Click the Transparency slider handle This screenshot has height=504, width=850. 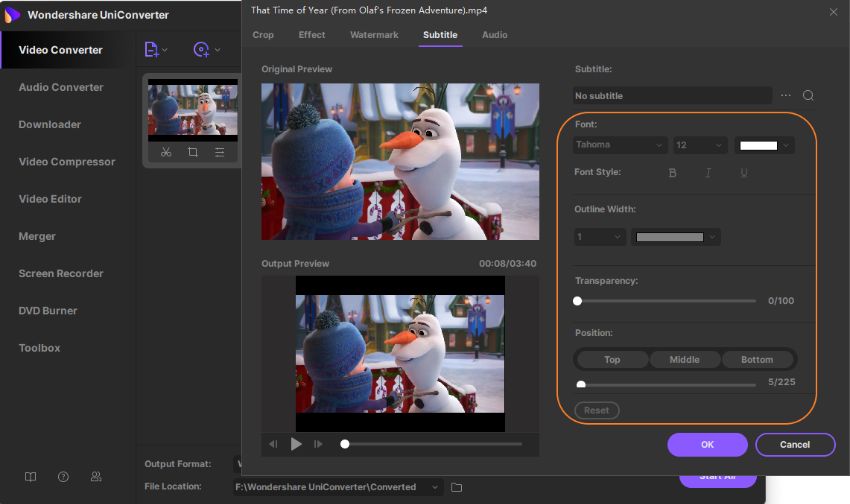[577, 301]
